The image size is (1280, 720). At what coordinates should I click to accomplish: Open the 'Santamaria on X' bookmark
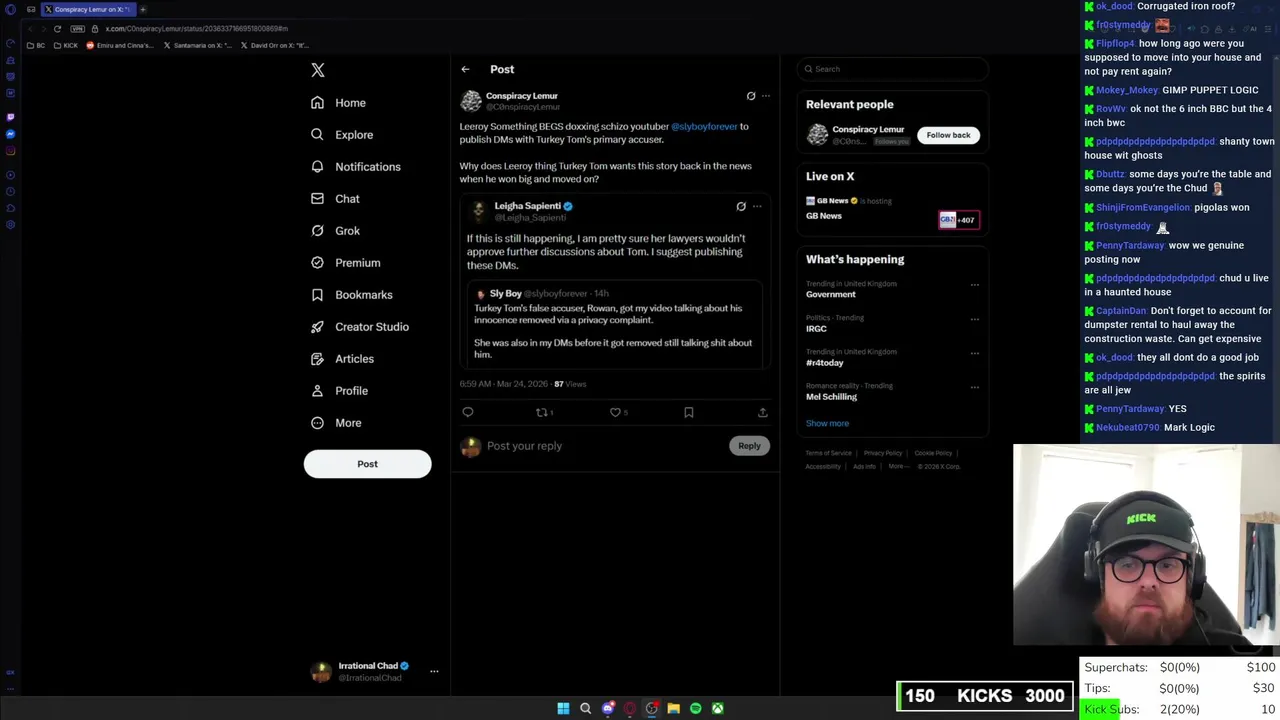coord(197,45)
